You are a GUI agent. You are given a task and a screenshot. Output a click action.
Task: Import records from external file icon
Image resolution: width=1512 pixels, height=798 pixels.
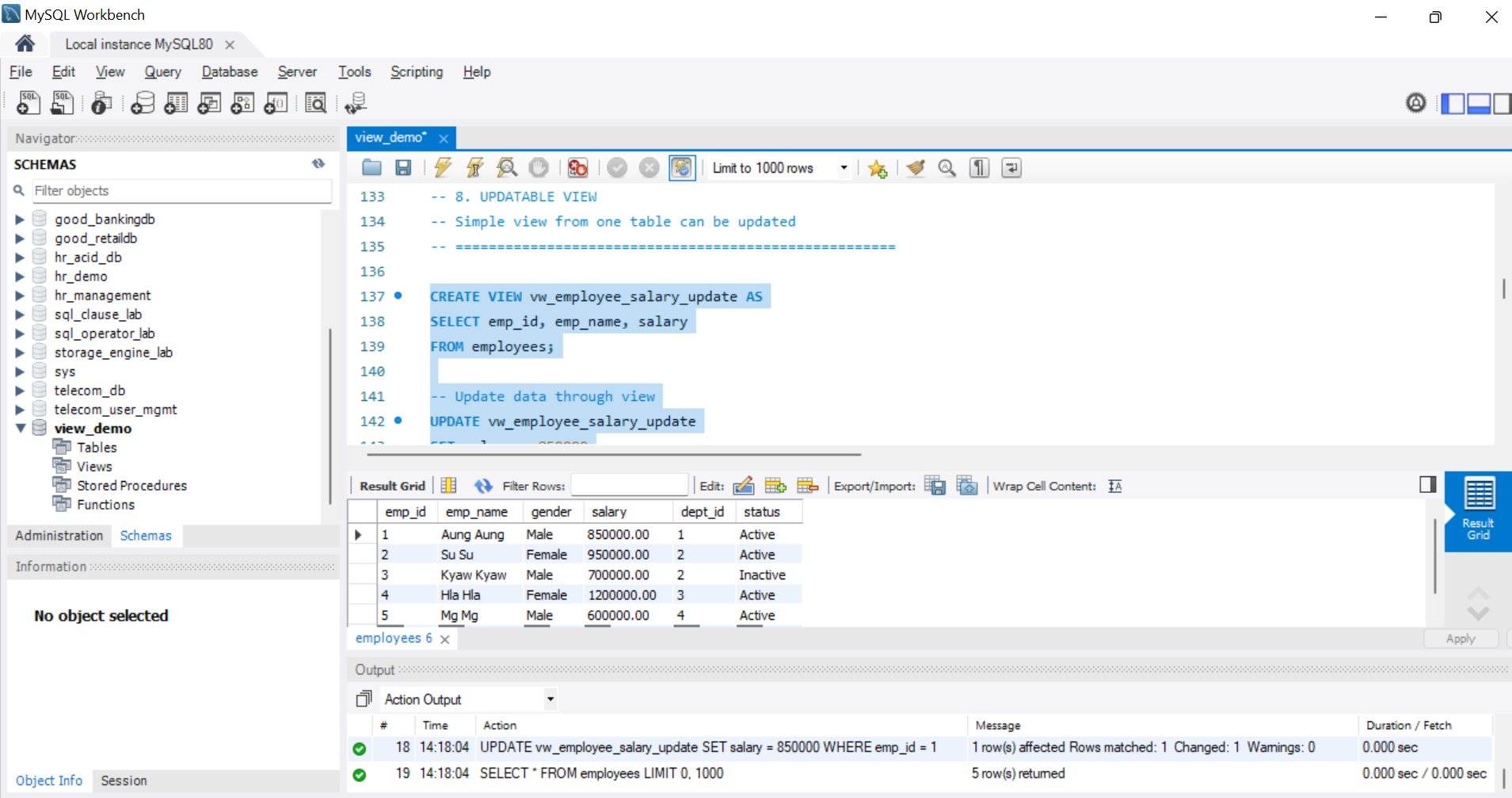tap(967, 486)
